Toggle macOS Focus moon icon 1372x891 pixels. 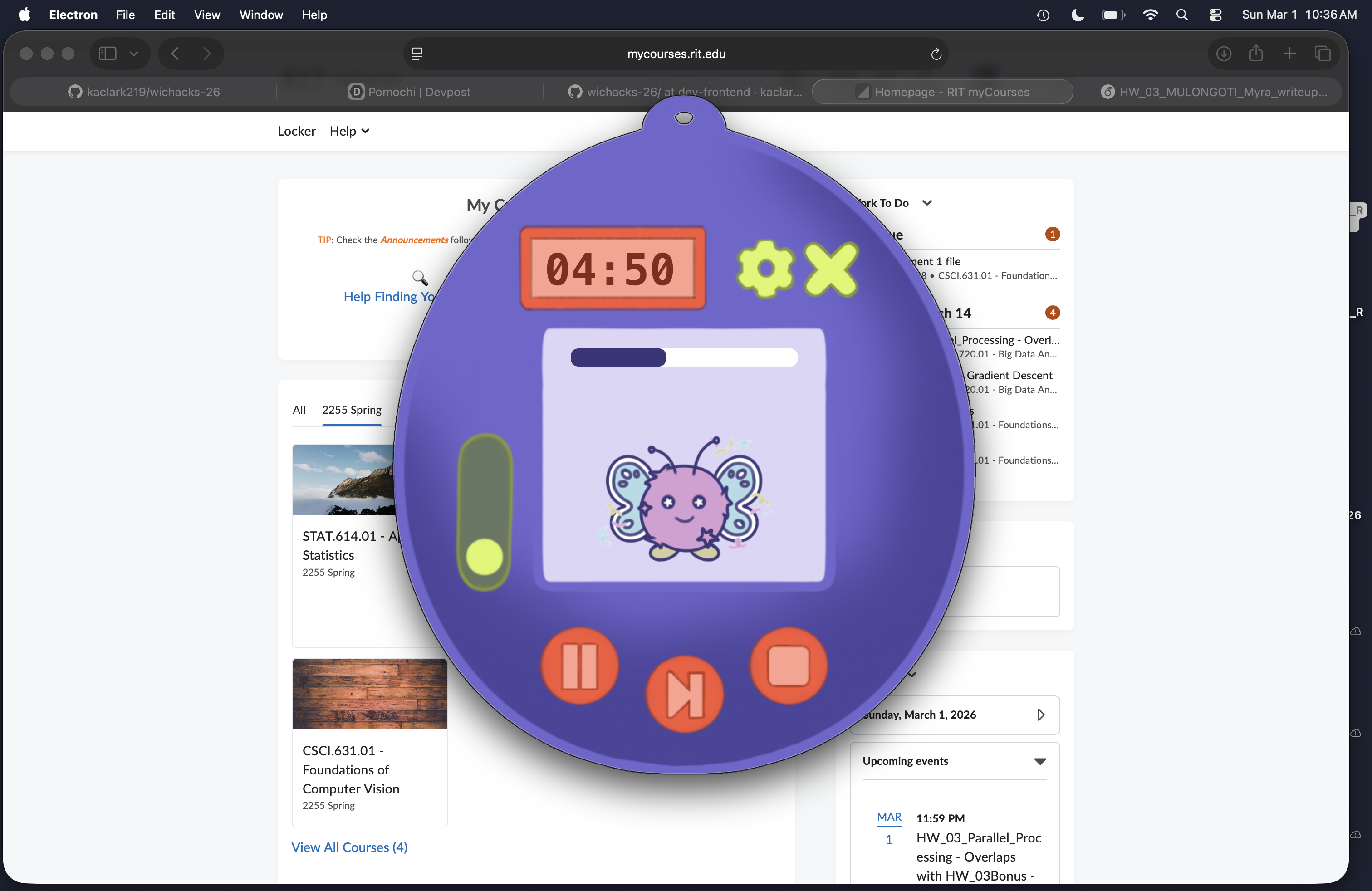[x=1077, y=15]
